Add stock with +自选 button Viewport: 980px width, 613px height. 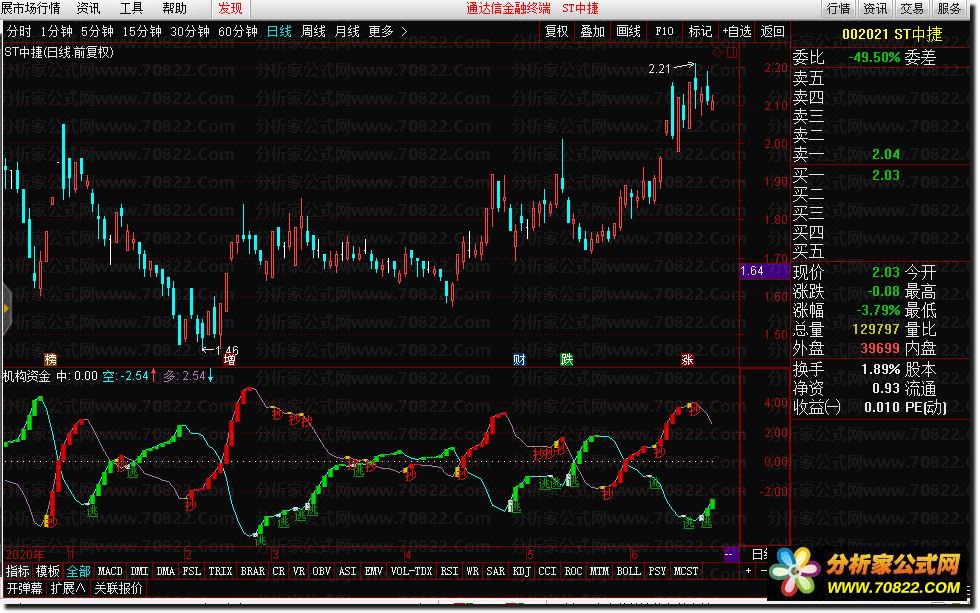point(737,31)
